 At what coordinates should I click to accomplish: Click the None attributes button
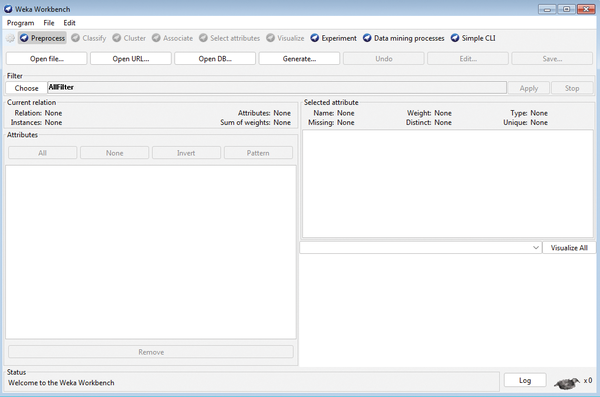pos(114,153)
